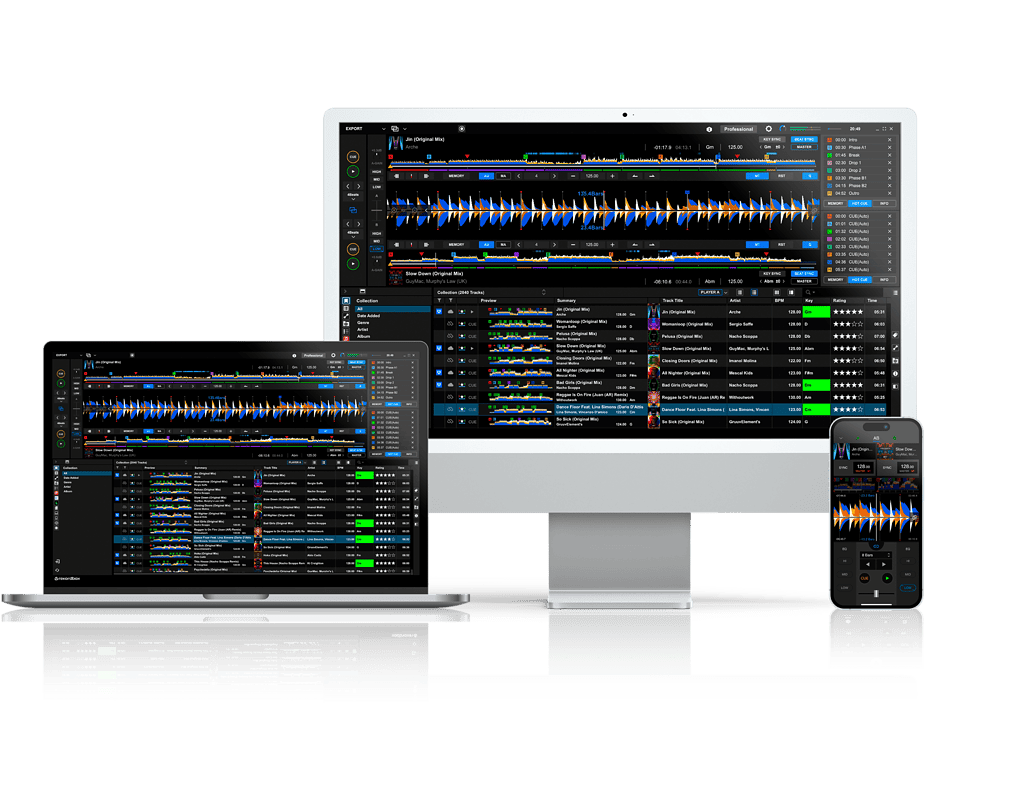Click the crossfader between A and B on iMac
1024x811 pixels.
(x=377, y=210)
